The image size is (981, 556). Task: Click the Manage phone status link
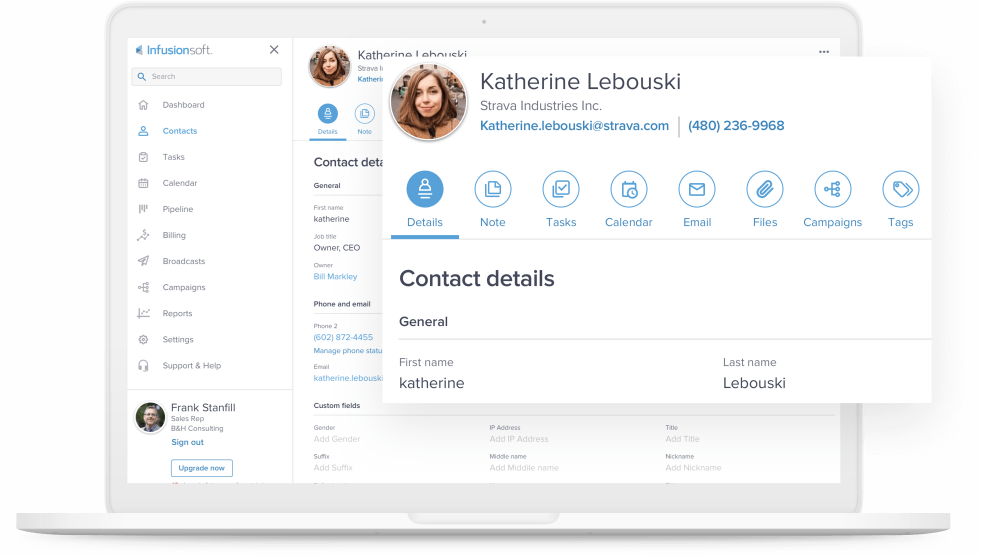(x=348, y=351)
